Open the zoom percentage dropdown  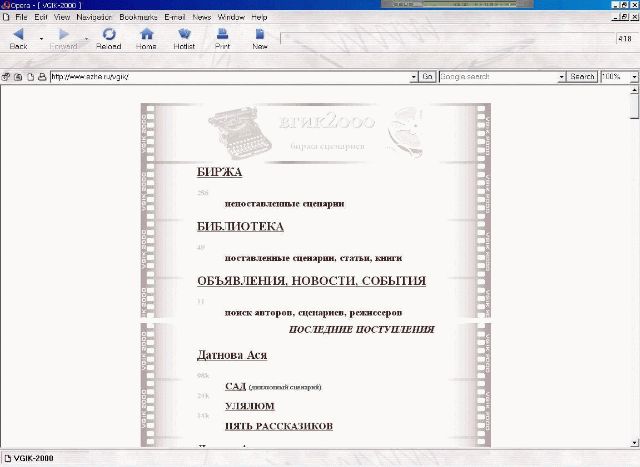coord(634,77)
